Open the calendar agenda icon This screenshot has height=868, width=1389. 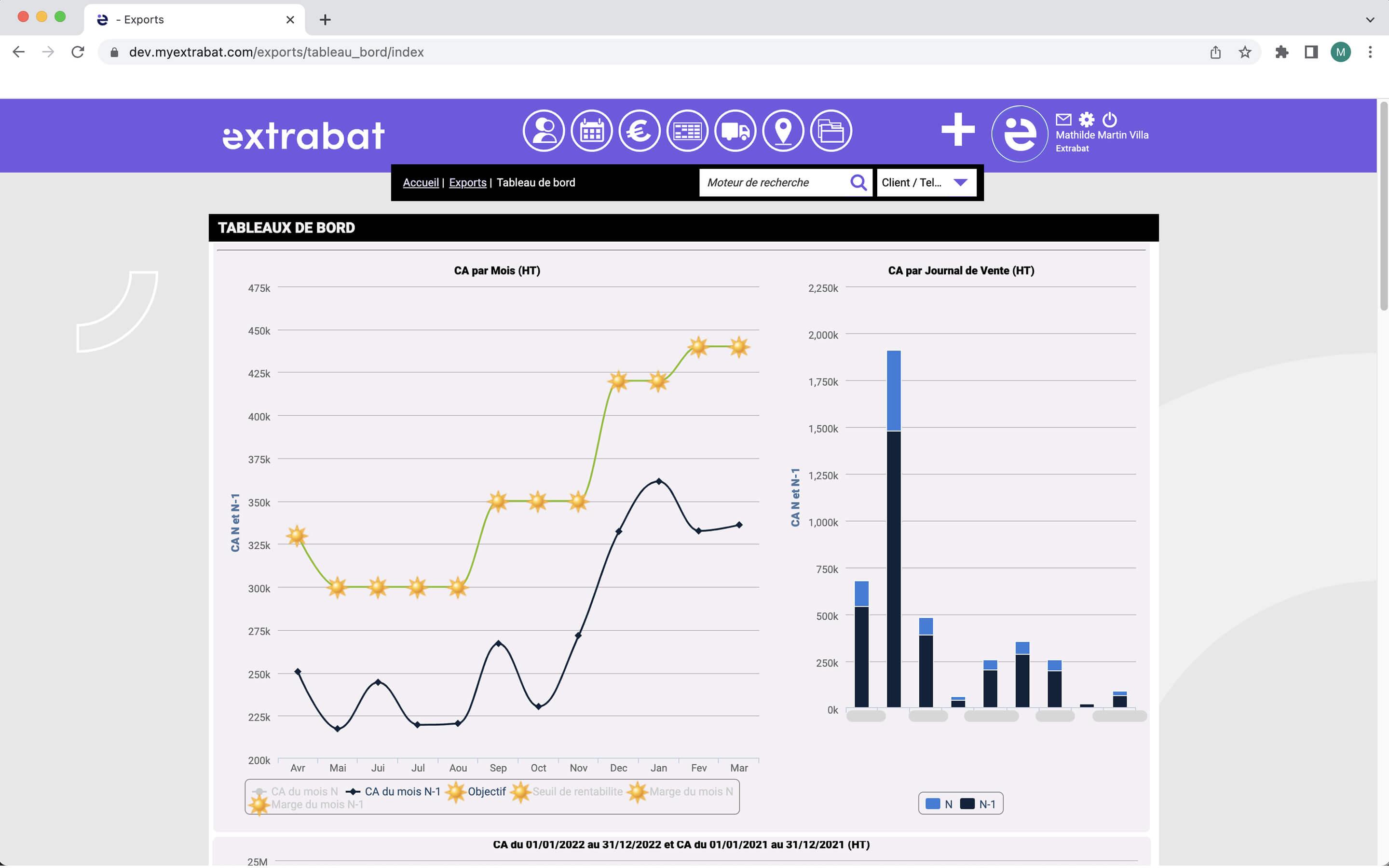point(591,131)
